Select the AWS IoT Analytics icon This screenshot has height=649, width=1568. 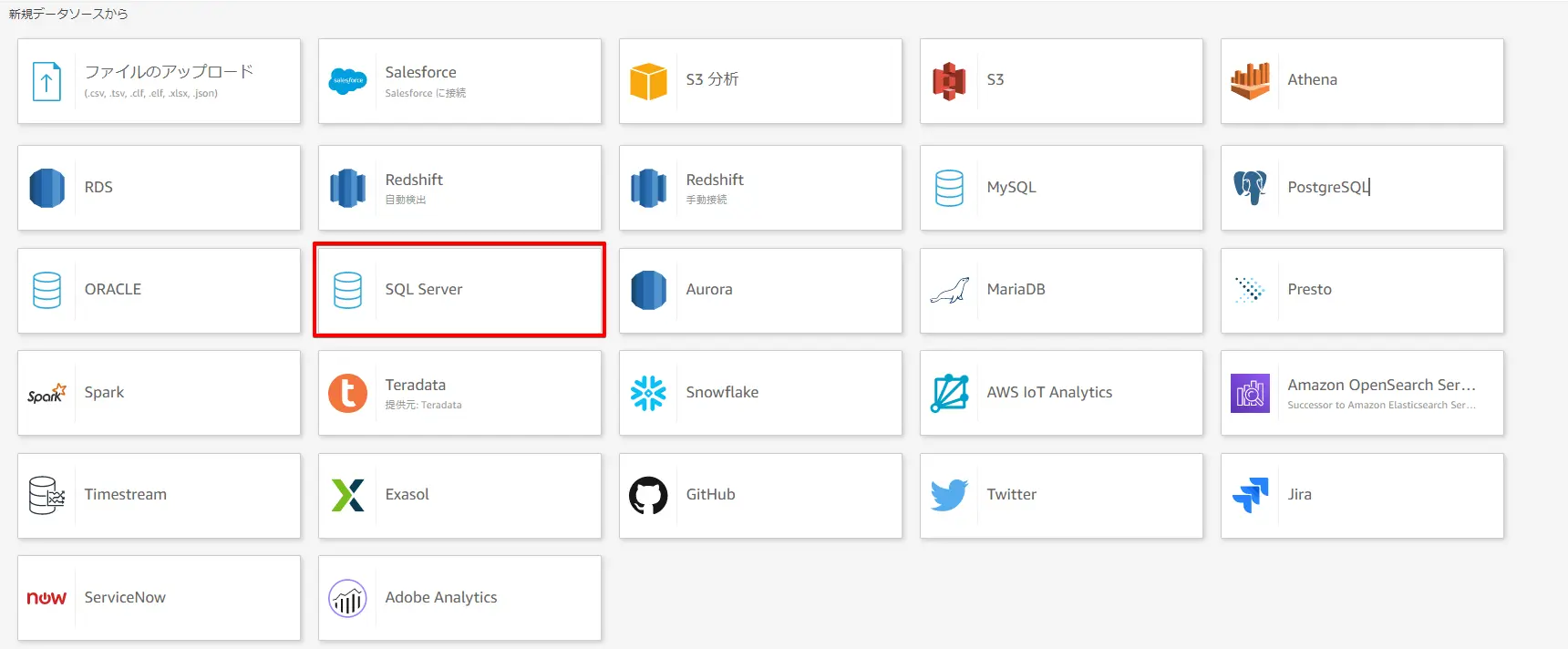pos(949,393)
